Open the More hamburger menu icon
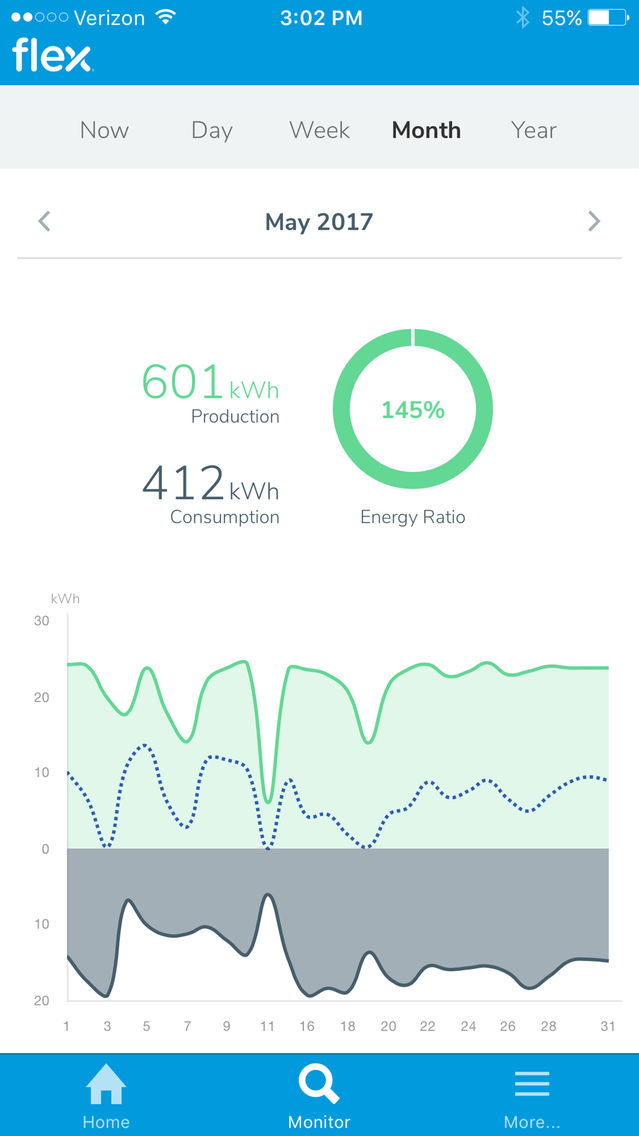The image size is (639, 1136). click(532, 1084)
